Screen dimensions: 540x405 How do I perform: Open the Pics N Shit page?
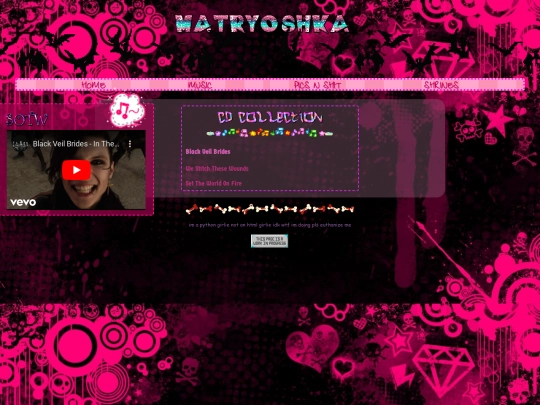coord(317,85)
